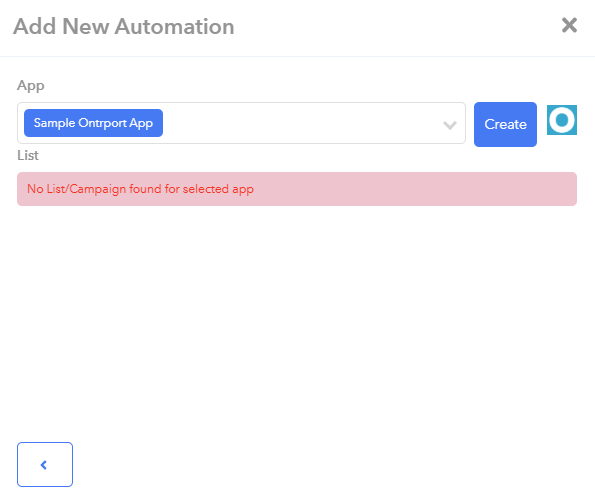Select the Sample Ontrport App chip
Viewport: 595px width, 495px height.
(93, 123)
